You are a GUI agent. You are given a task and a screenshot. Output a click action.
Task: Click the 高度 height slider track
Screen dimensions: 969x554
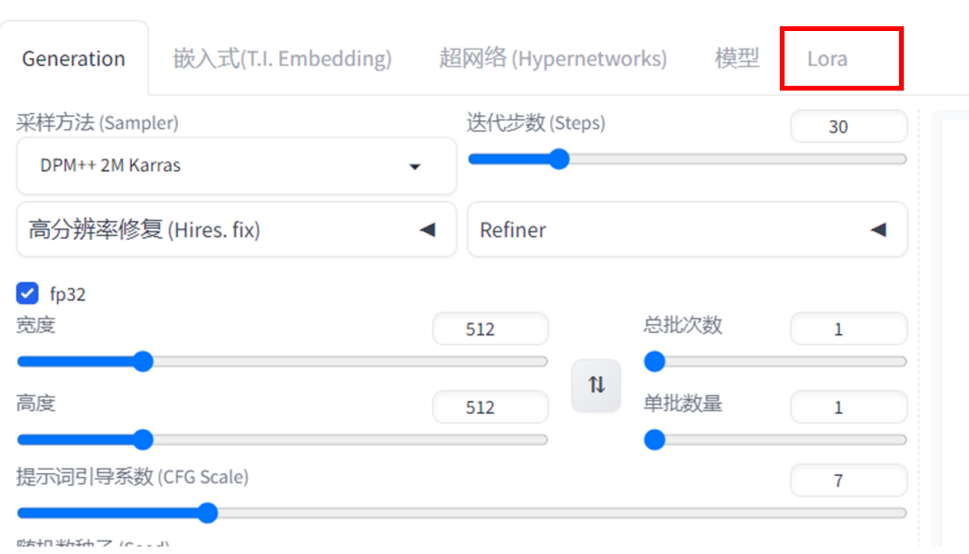(282, 439)
